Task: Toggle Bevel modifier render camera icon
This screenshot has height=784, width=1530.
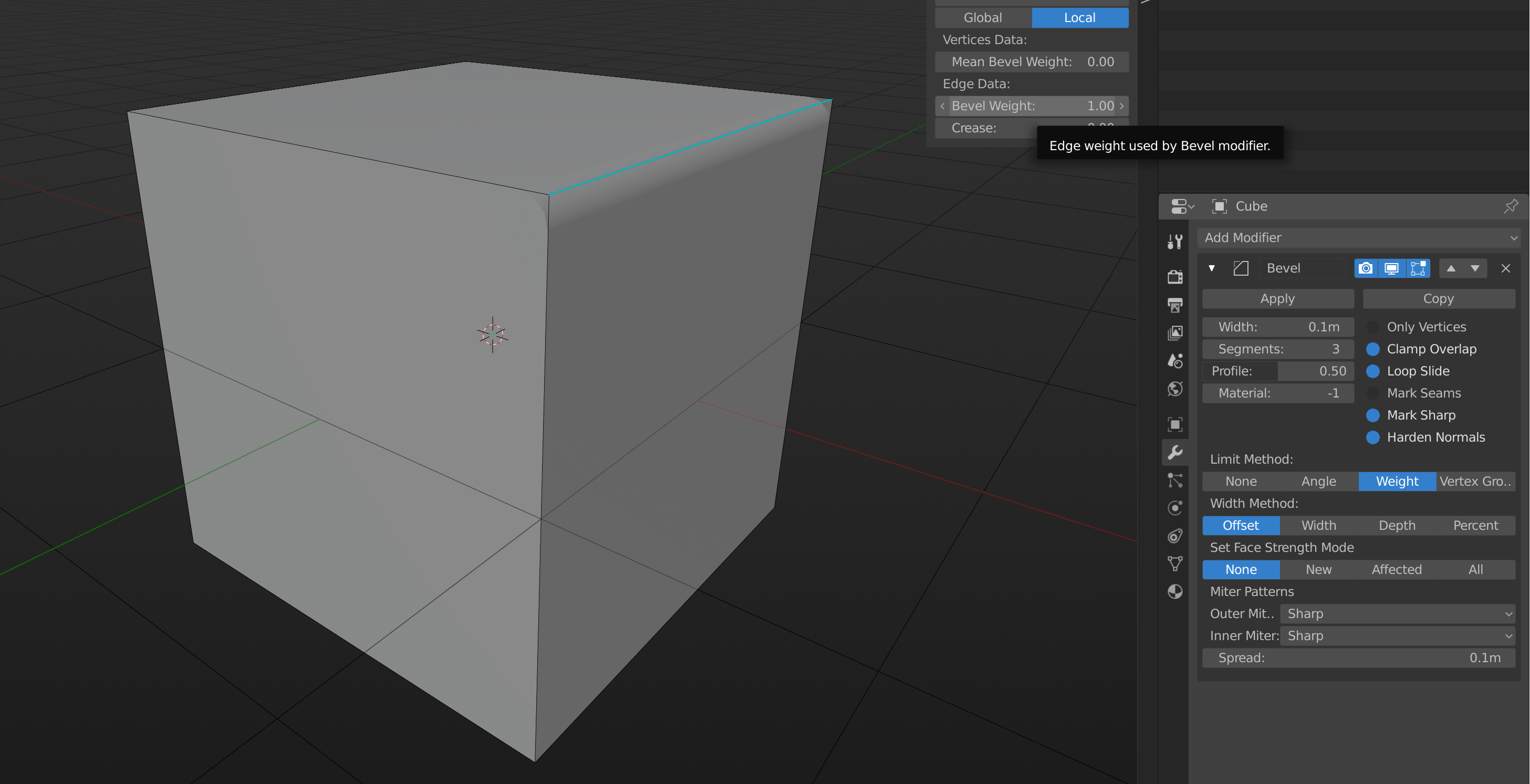Action: pyautogui.click(x=1366, y=268)
